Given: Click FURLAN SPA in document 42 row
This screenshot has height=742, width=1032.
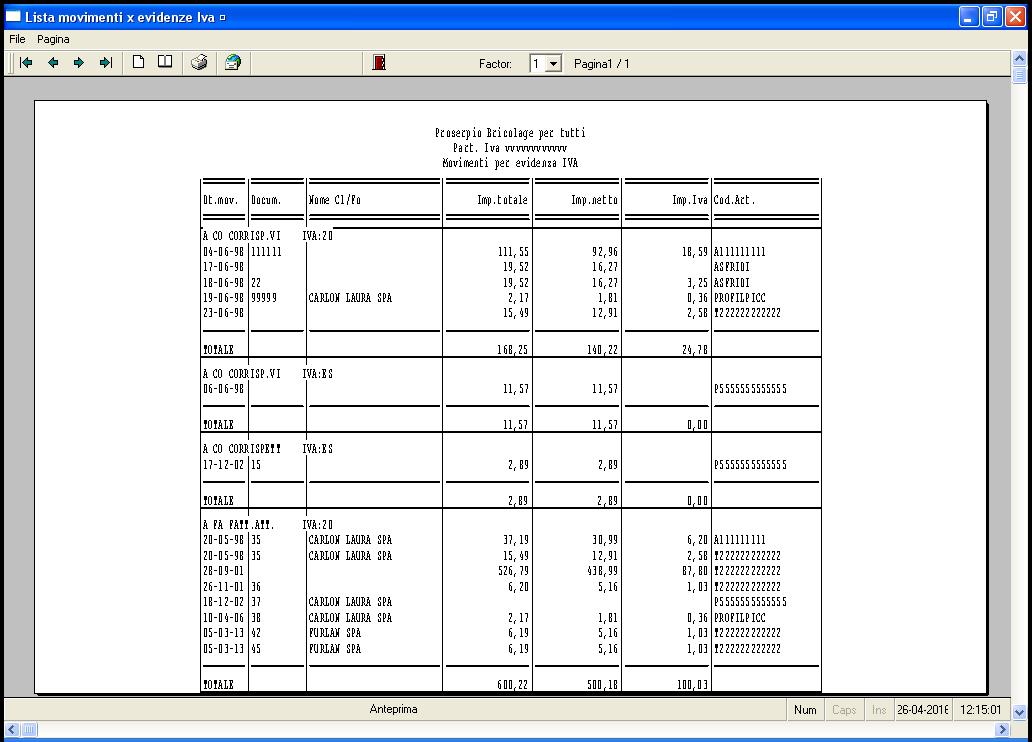Looking at the screenshot, I should coord(334,633).
